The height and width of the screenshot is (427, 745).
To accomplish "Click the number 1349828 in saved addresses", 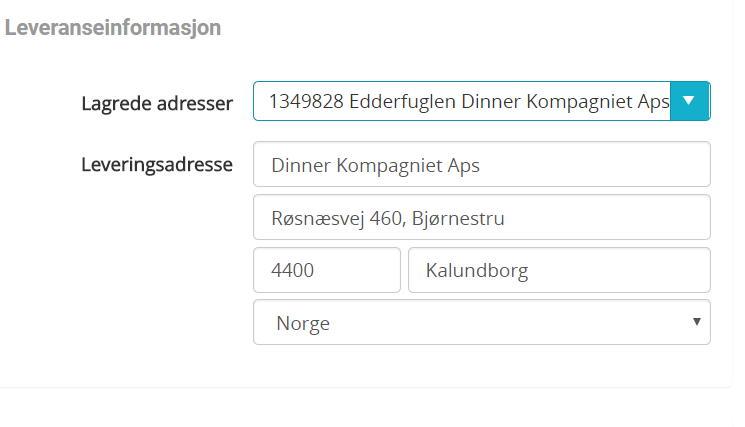I will (x=299, y=101).
